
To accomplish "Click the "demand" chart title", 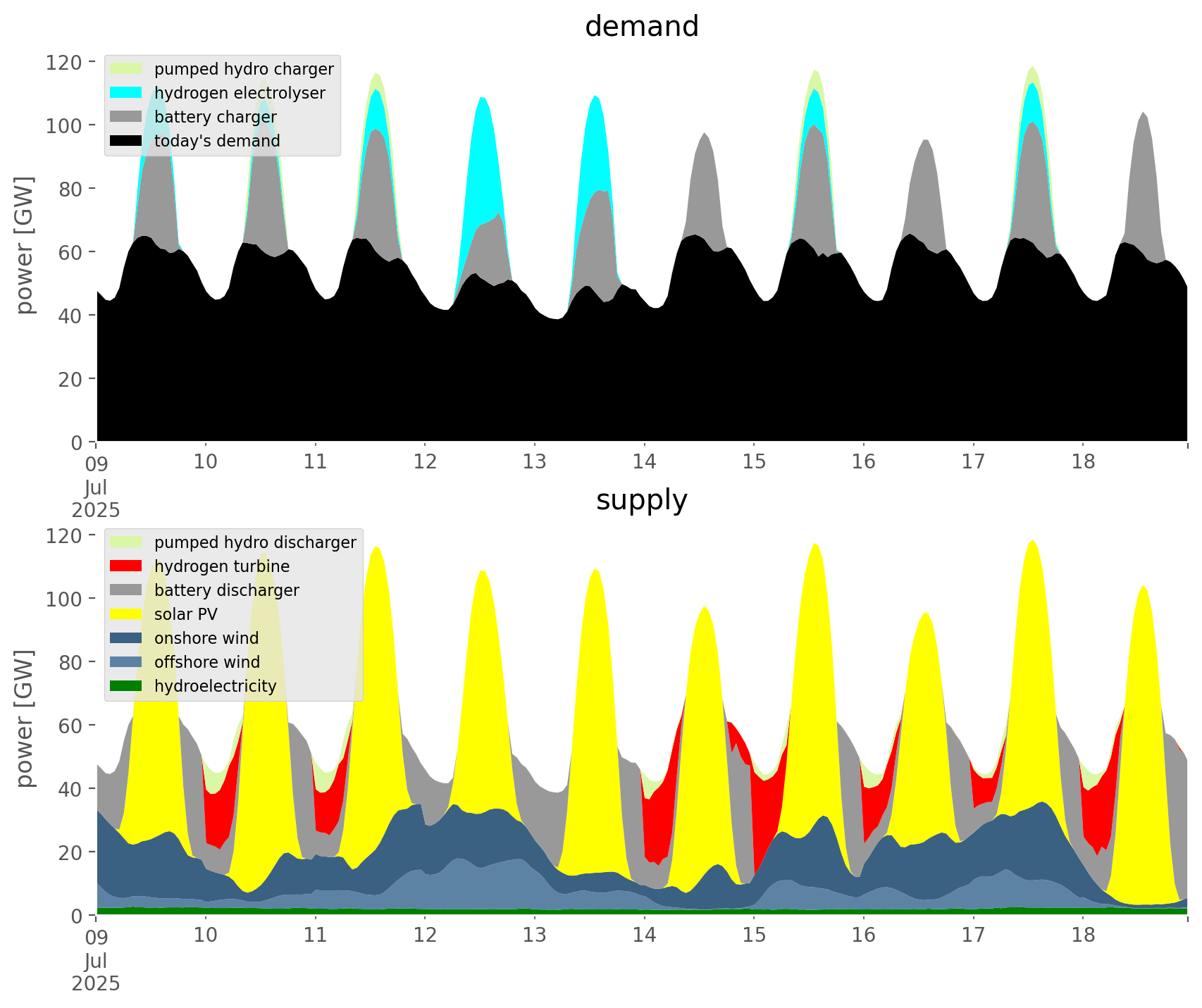I will (641, 27).
